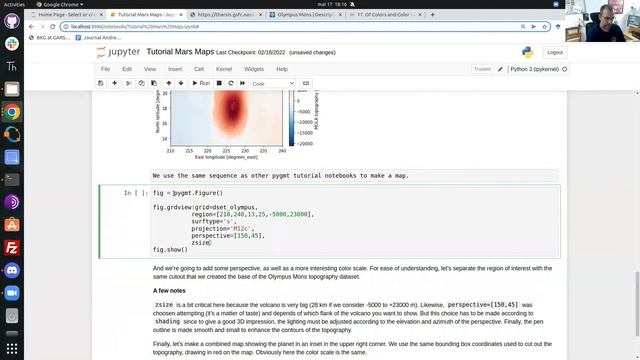
Task: Click the kernel idle circle indicator
Action: 565,69
